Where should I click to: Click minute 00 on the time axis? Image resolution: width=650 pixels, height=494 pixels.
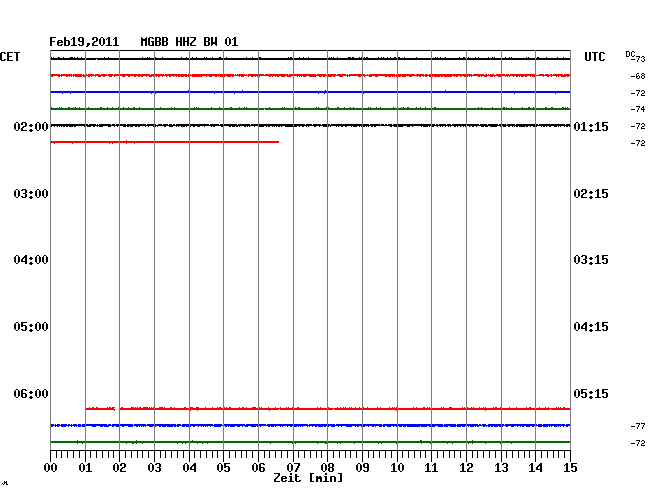pyautogui.click(x=51, y=468)
